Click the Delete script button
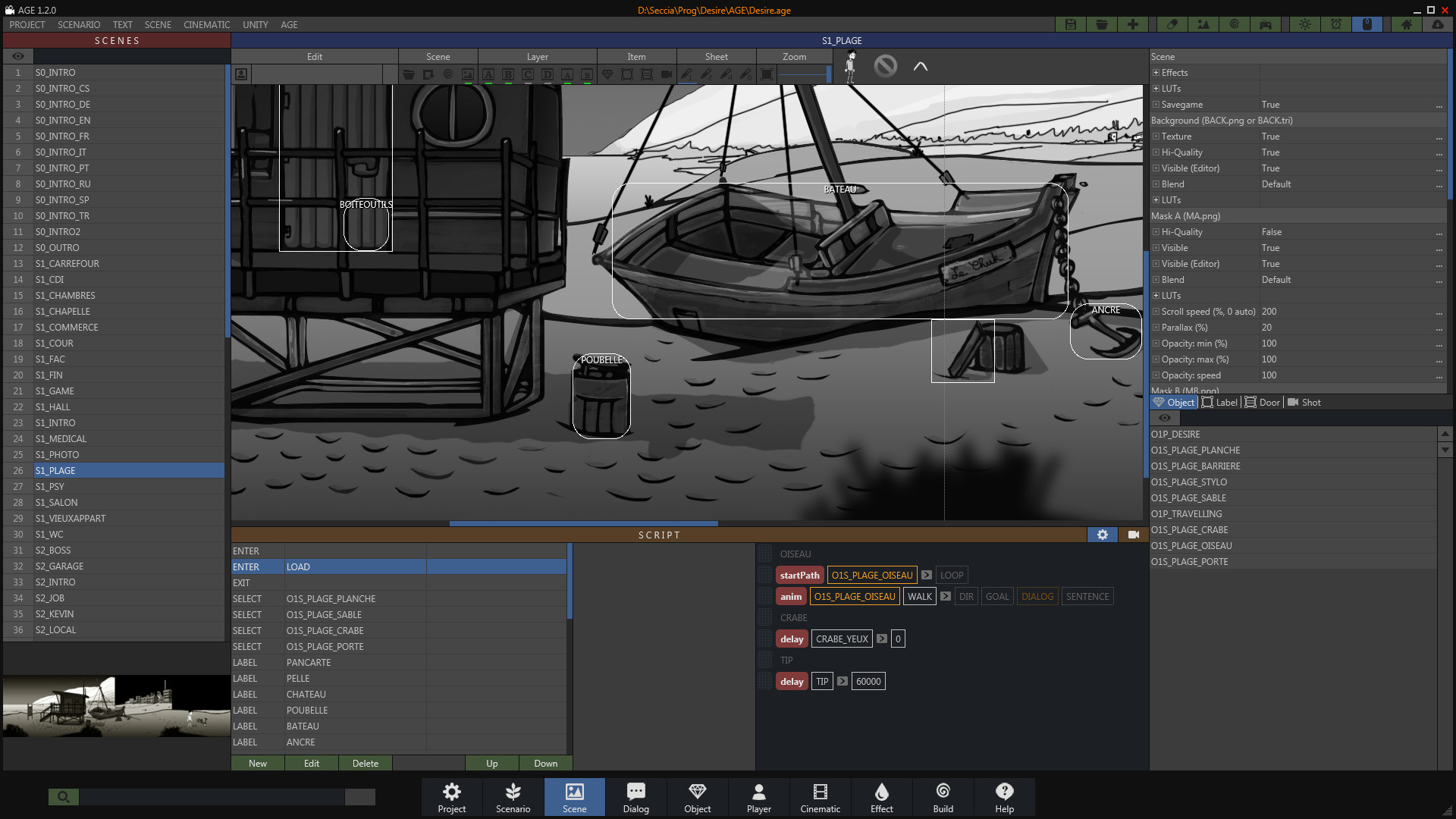The height and width of the screenshot is (819, 1456). (x=365, y=764)
